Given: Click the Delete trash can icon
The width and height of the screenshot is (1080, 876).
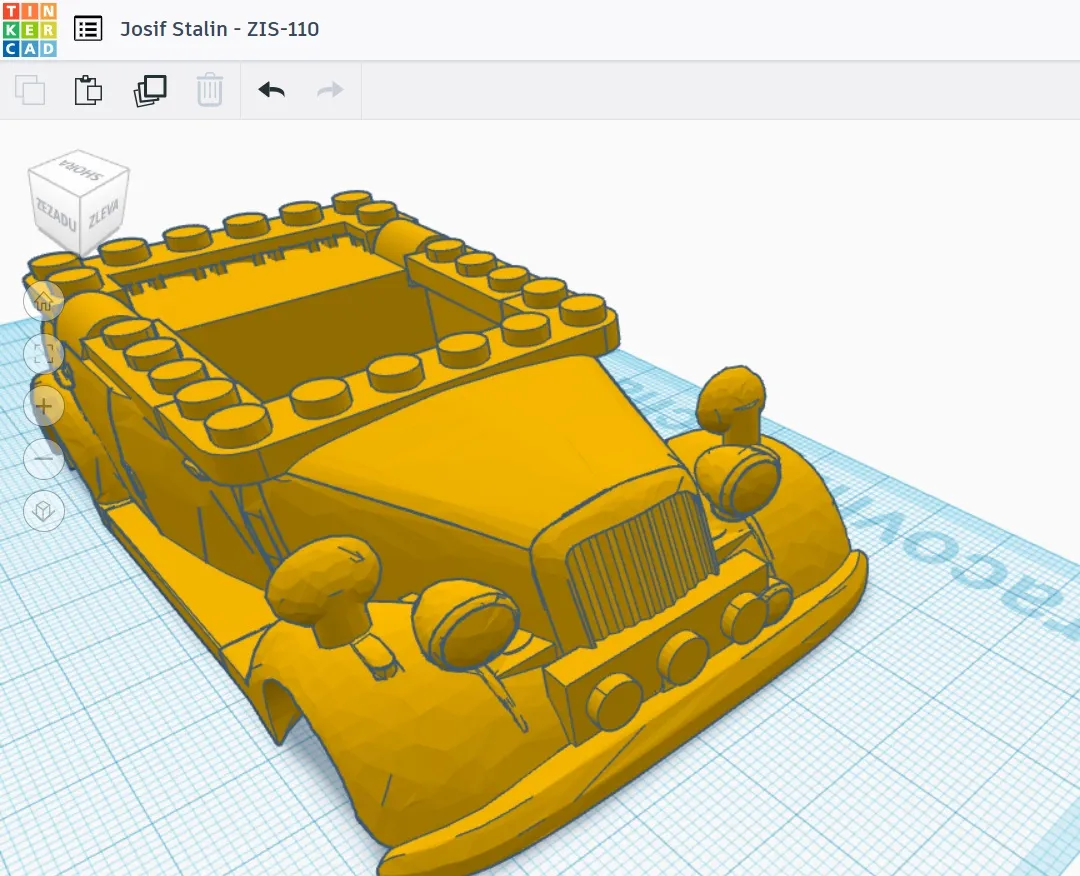Looking at the screenshot, I should point(209,90).
